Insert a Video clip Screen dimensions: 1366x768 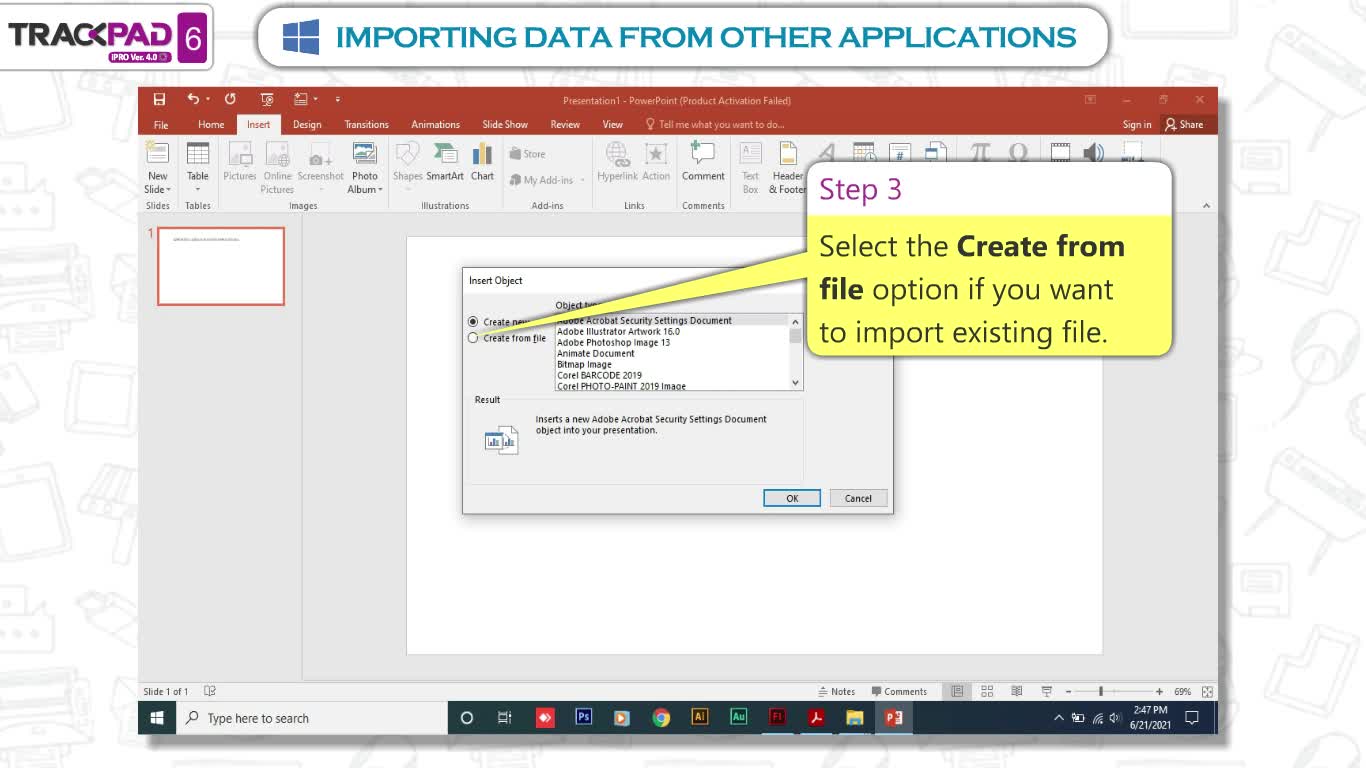point(1060,151)
